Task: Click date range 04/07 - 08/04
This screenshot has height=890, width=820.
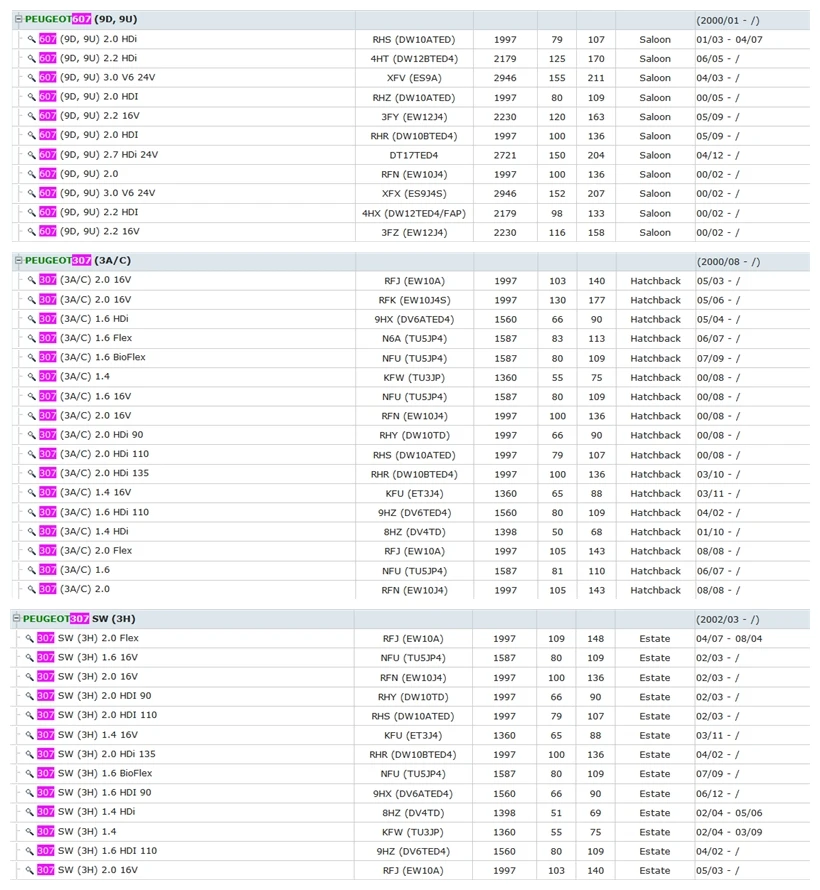Action: 729,639
